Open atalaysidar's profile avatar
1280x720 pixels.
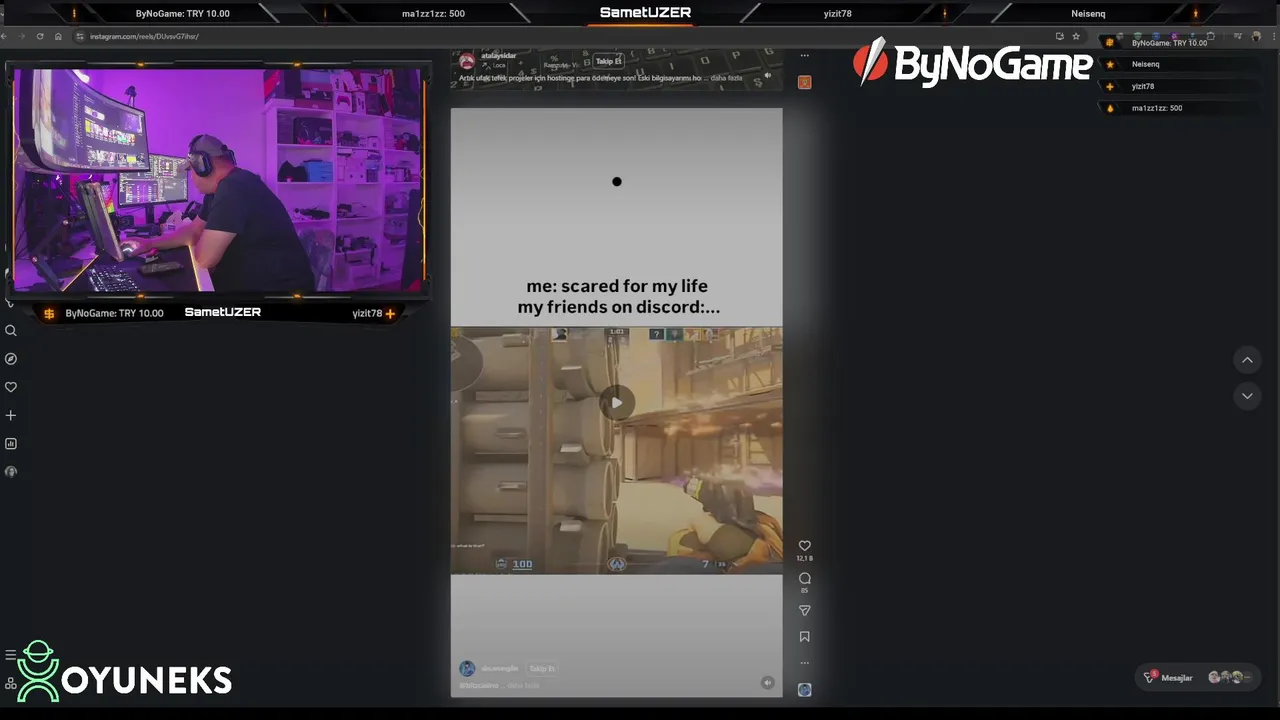click(x=467, y=61)
